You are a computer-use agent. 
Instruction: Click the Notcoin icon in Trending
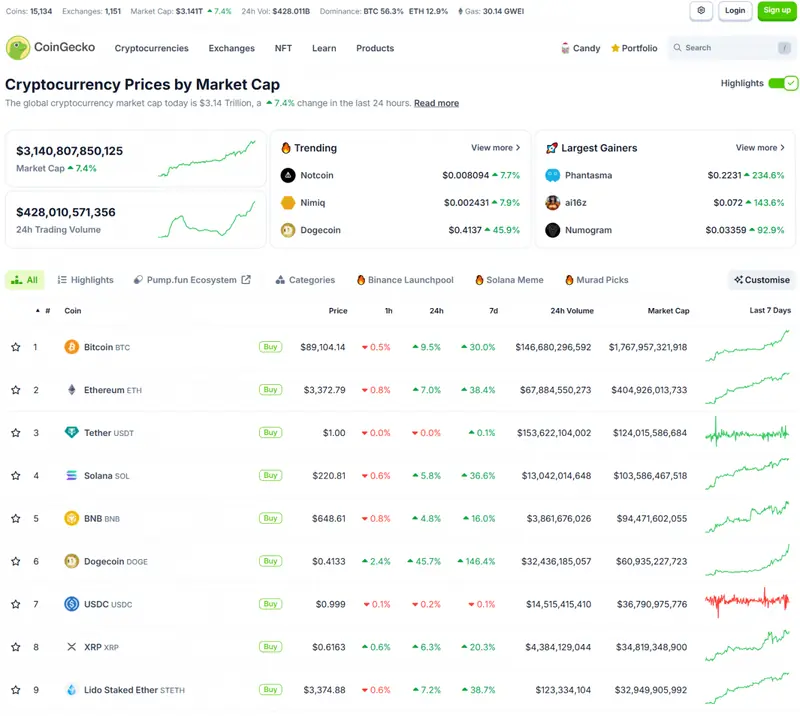(x=288, y=176)
